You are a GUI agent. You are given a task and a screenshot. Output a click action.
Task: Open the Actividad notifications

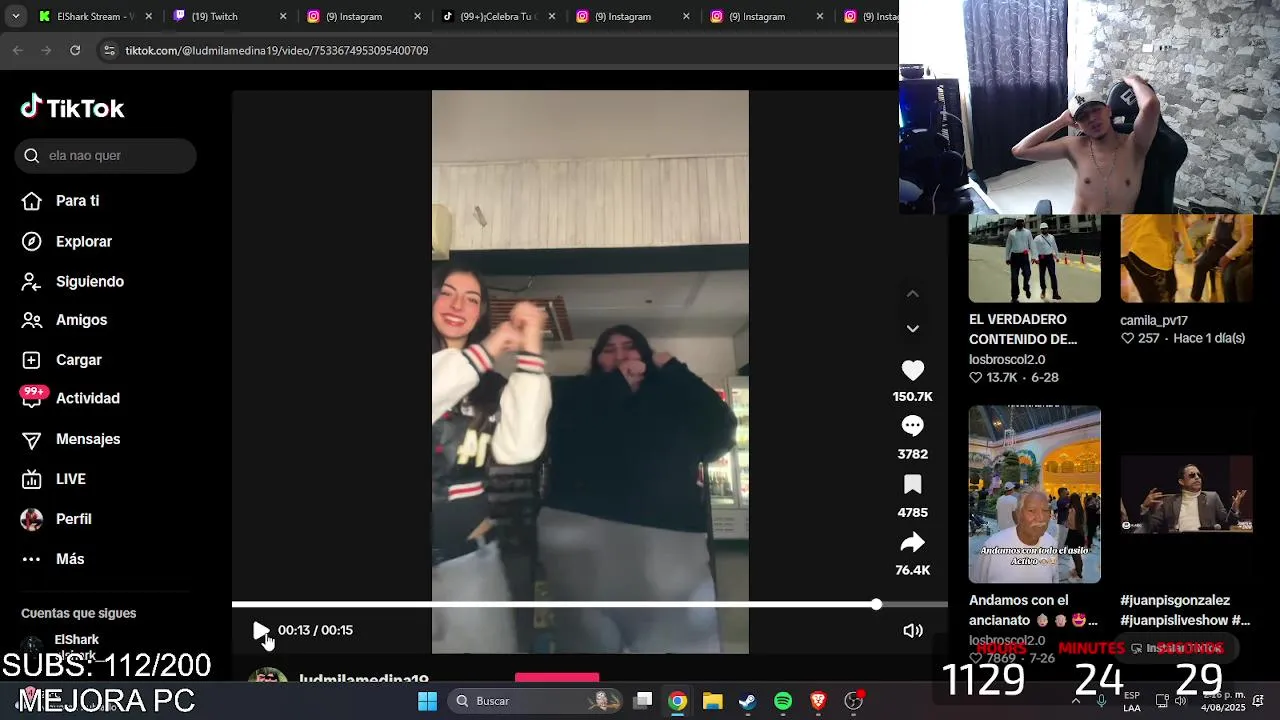click(x=72, y=398)
